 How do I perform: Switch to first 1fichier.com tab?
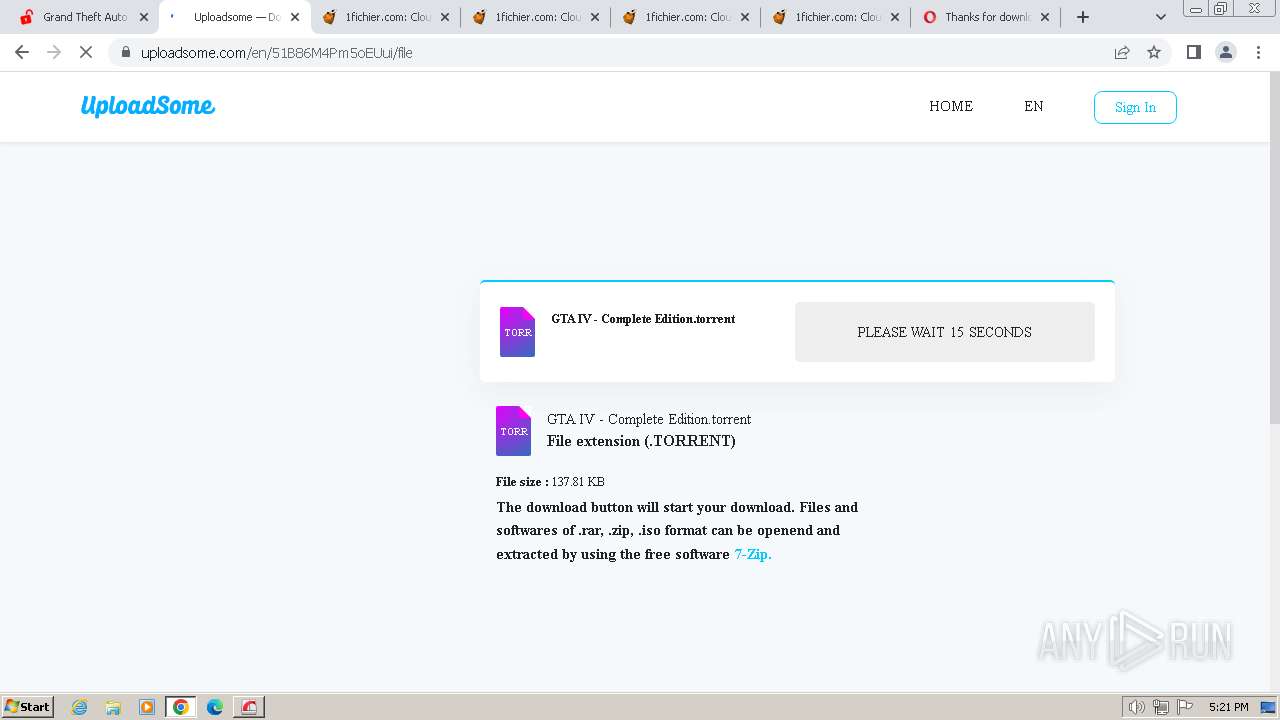click(x=385, y=17)
